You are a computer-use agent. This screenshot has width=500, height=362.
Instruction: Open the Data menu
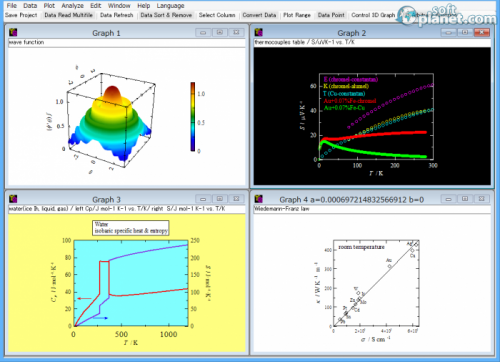click(x=30, y=6)
